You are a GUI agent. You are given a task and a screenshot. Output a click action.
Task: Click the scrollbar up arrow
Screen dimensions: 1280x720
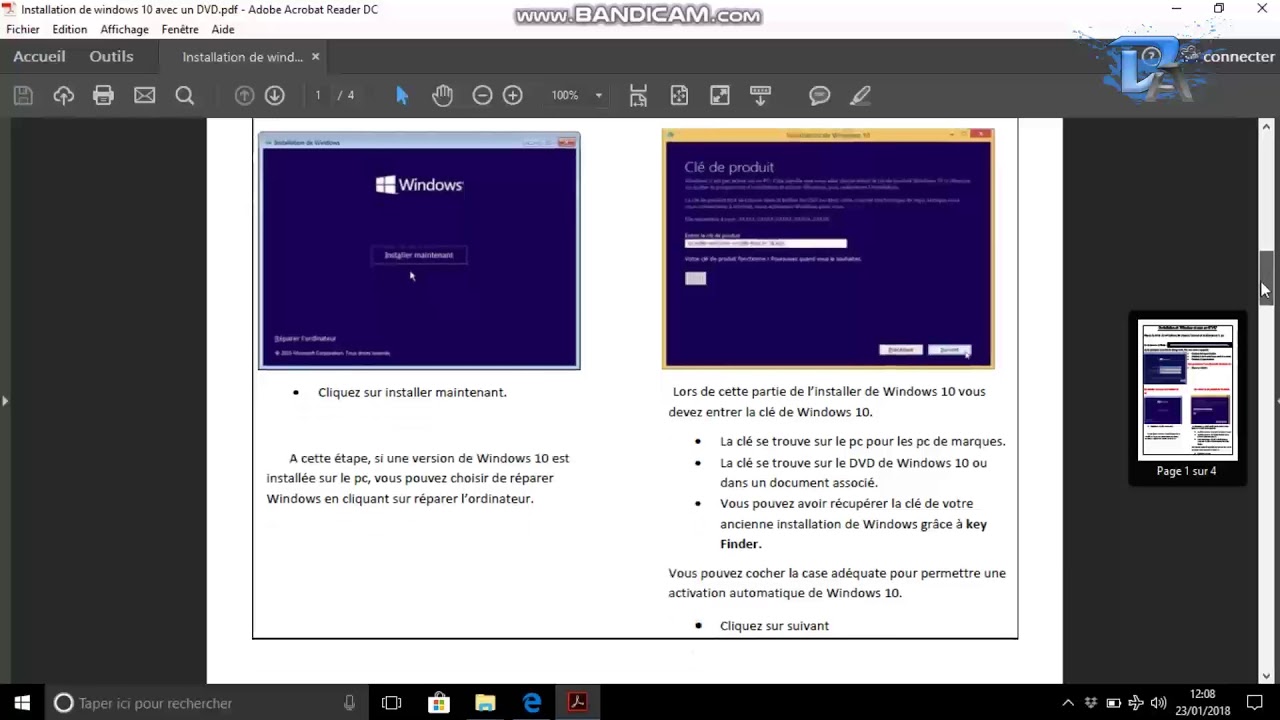(1266, 126)
